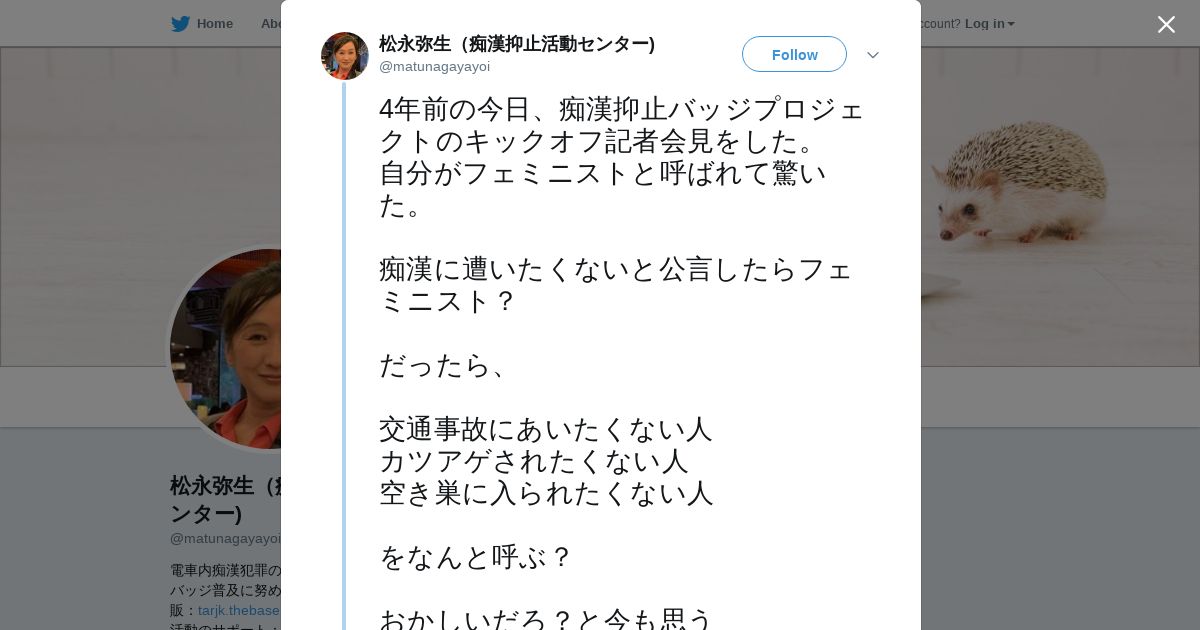Click the tweet text about 痴漢抑止バッジプロジェクト
Image resolution: width=1200 pixels, height=630 pixels.
click(620, 124)
